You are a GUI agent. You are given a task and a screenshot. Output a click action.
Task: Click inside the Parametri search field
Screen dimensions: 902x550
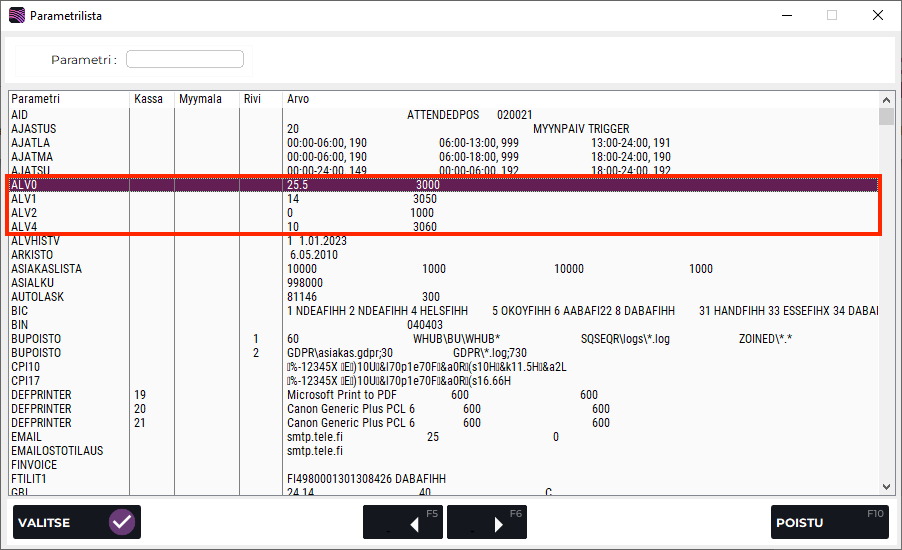coord(185,59)
